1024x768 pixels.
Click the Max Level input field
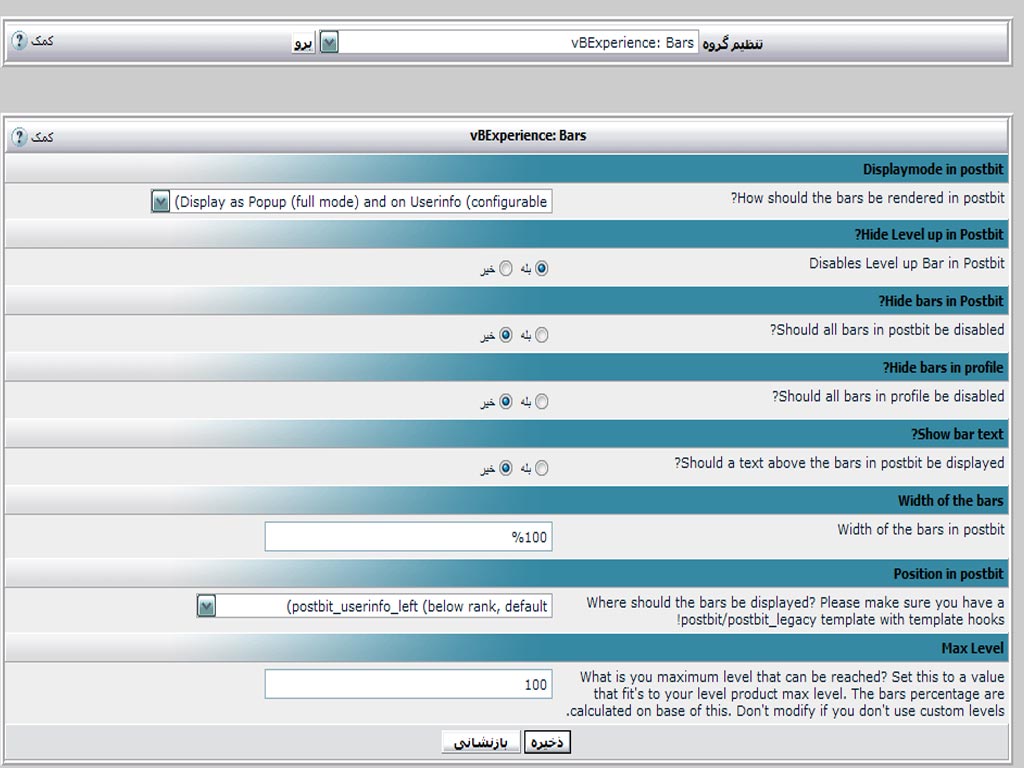(408, 684)
